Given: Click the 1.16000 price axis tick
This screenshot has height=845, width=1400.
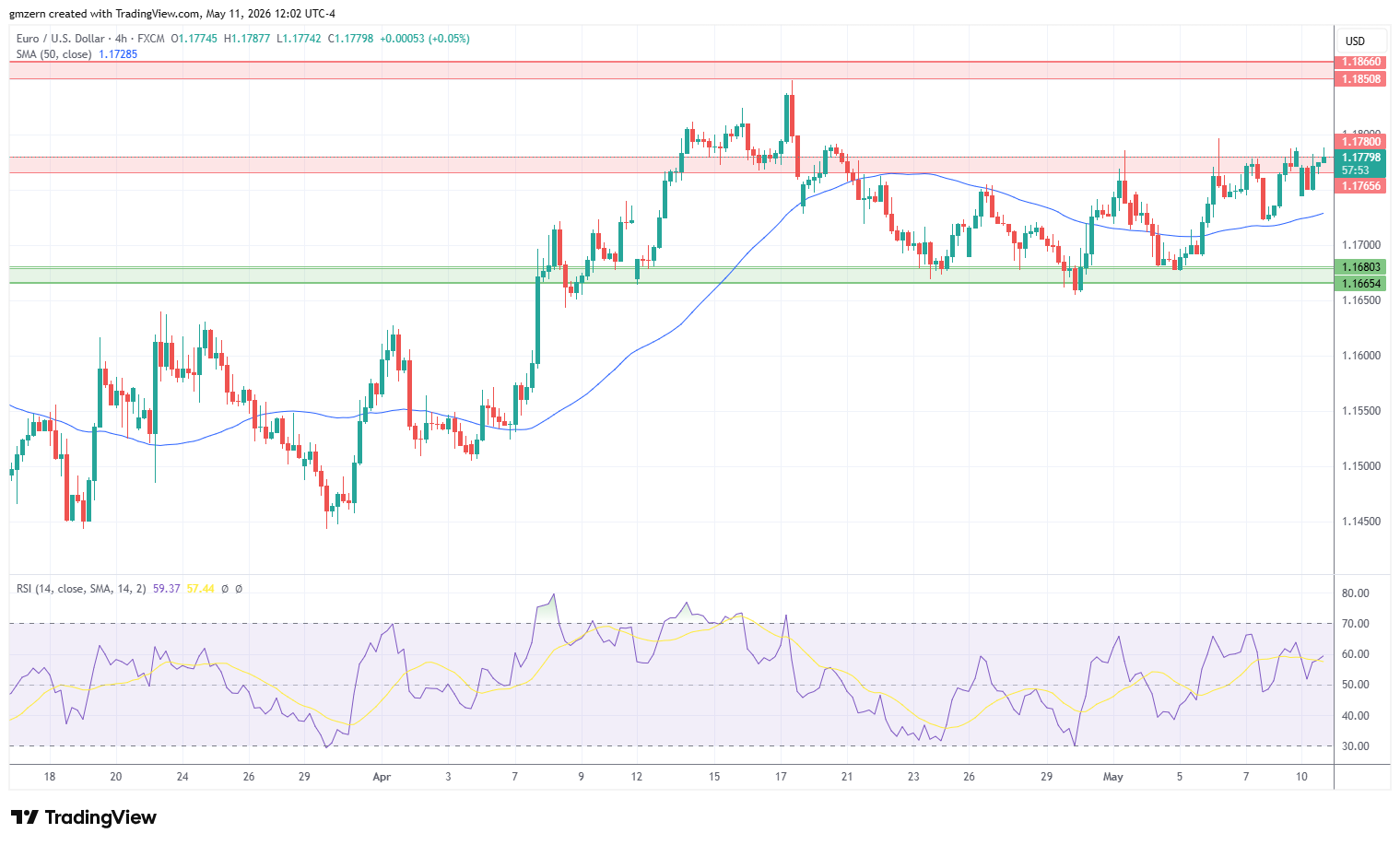Looking at the screenshot, I should (1361, 356).
